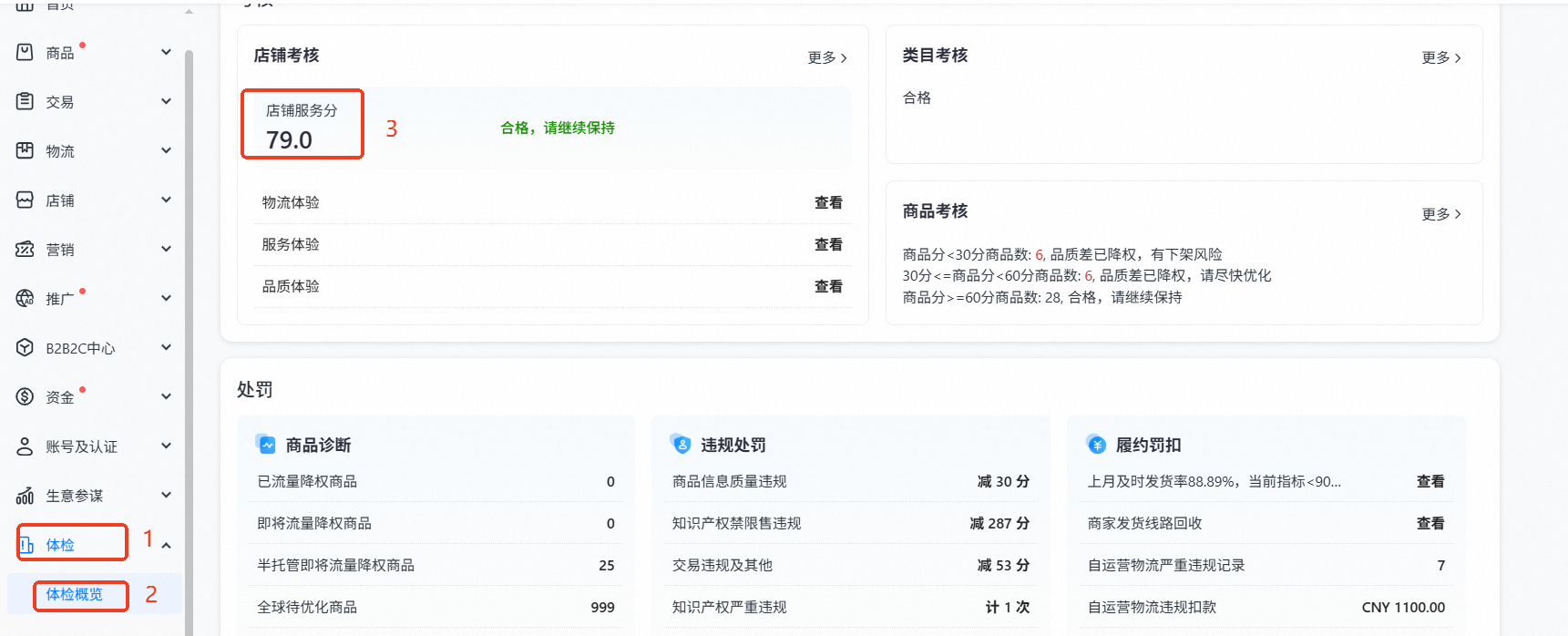The image size is (1568, 636).
Task: Open 更多 link in 店铺考核
Action: 826,57
